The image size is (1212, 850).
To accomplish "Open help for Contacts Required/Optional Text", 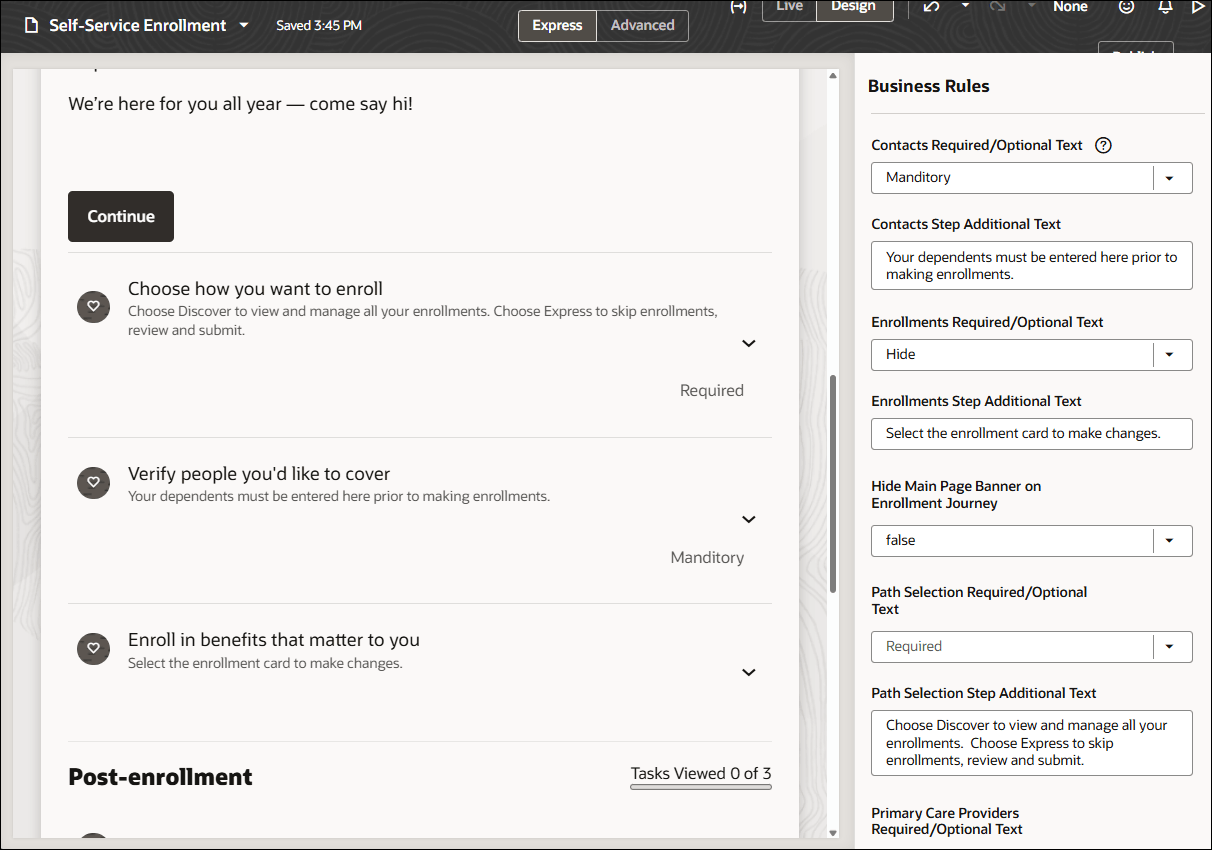I will (x=1103, y=145).
